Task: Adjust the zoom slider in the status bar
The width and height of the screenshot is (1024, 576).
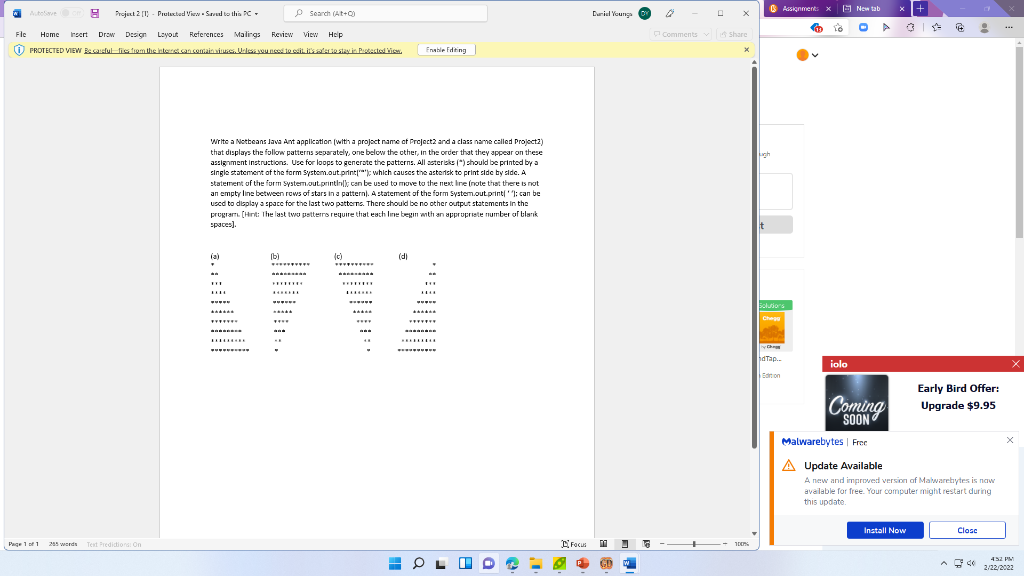Action: click(693, 543)
